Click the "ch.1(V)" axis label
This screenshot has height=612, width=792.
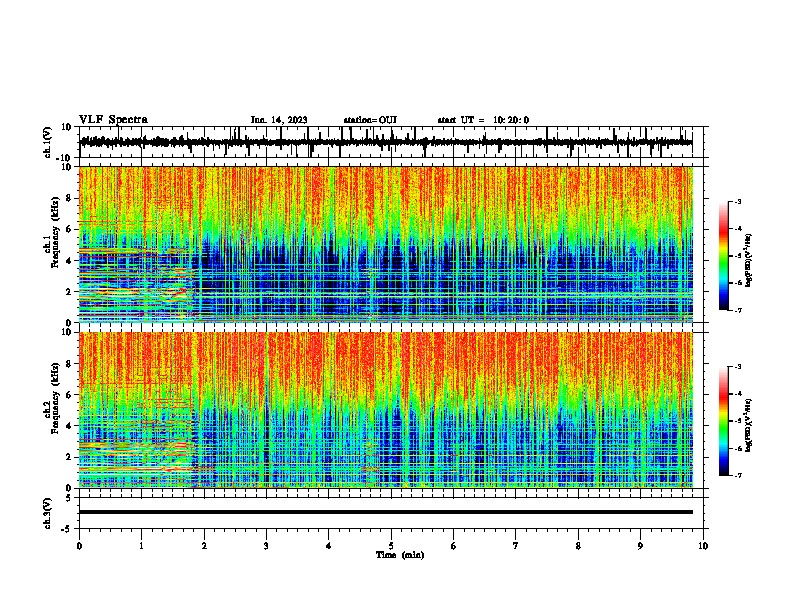point(48,142)
